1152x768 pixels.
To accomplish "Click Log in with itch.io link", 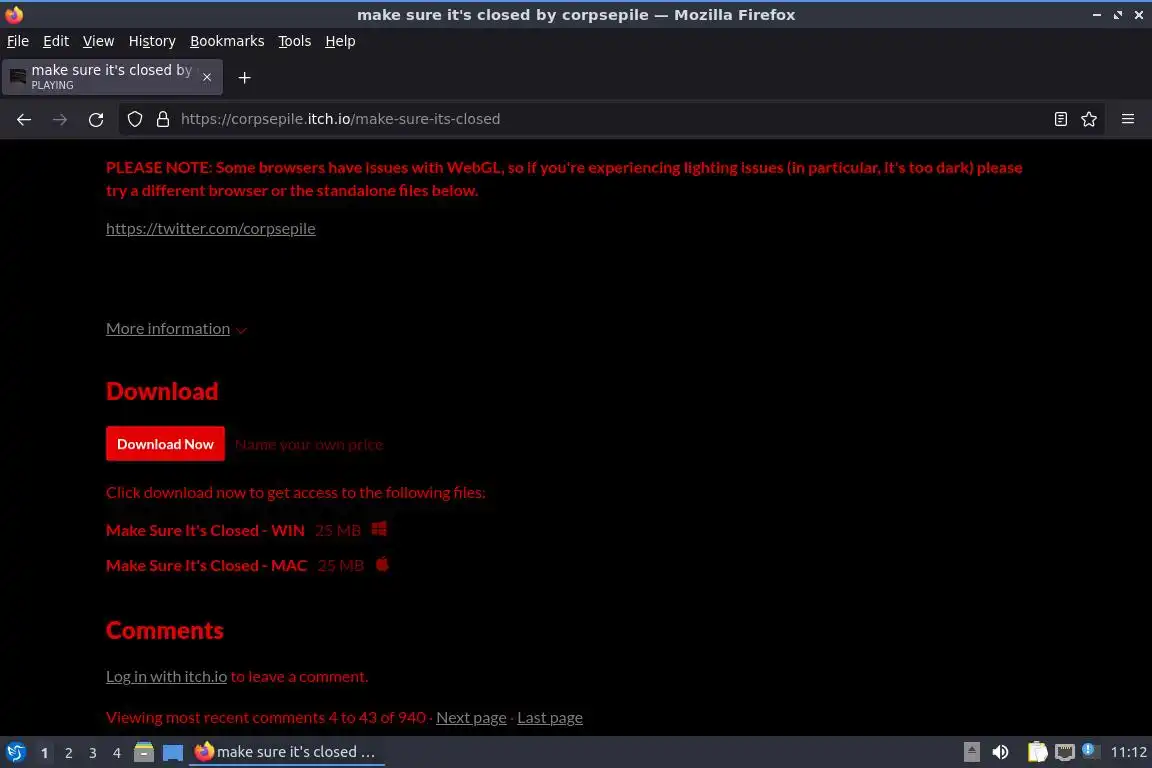I will point(167,677).
